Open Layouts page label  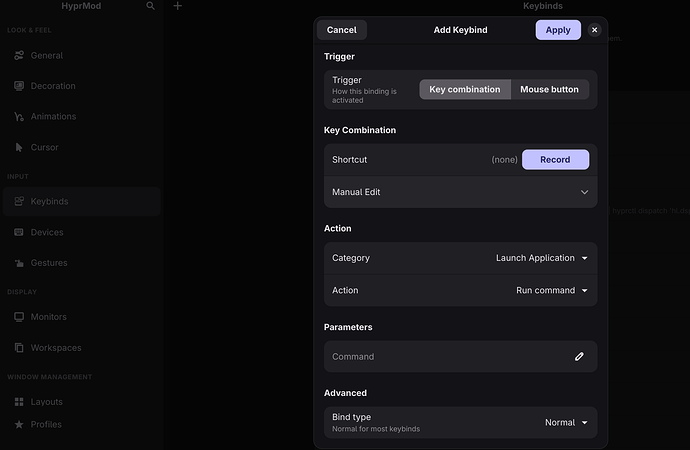click(46, 402)
